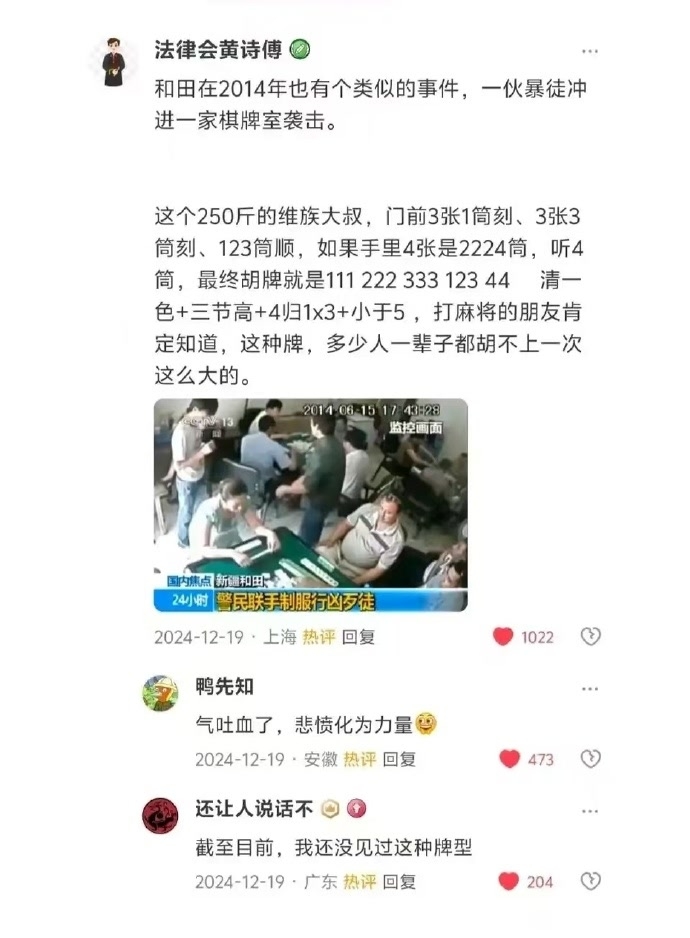
Task: Tap the gold level badge beside 还让人说话不
Action: pyautogui.click(x=330, y=809)
